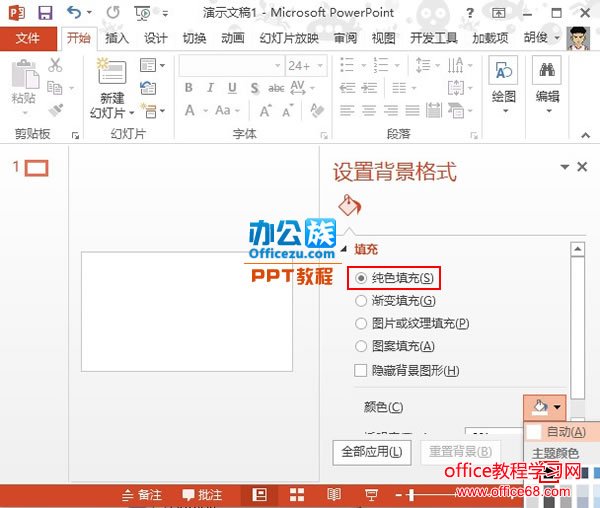Open Comments (批注) in status bar
The height and width of the screenshot is (508, 600).
coord(202,495)
